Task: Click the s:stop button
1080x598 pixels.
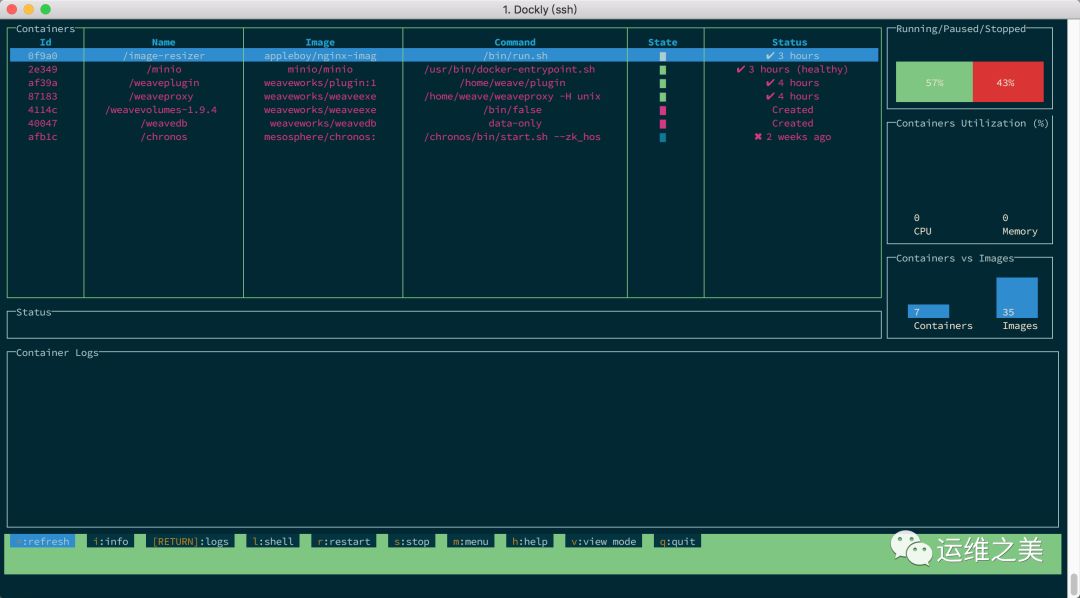Action: pyautogui.click(x=412, y=542)
